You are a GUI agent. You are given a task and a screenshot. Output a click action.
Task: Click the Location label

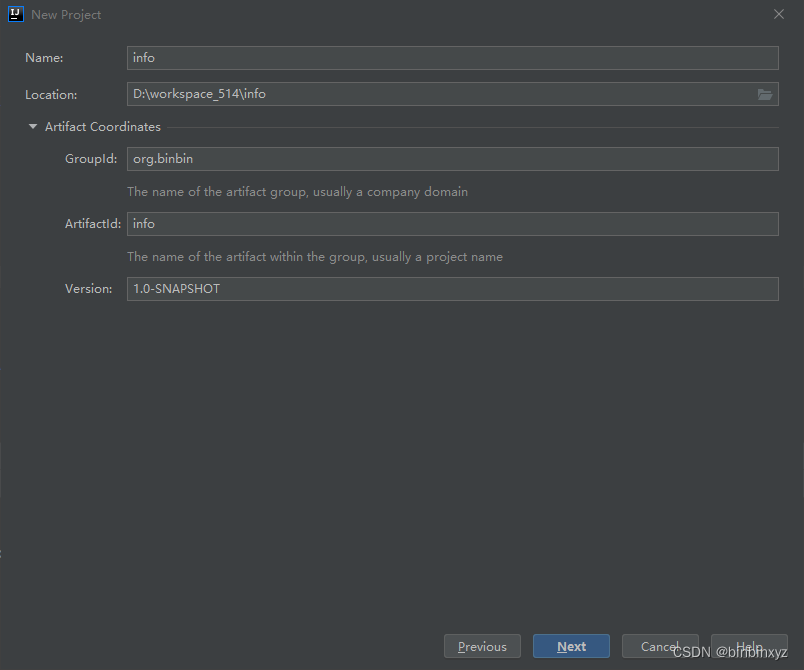pos(51,95)
